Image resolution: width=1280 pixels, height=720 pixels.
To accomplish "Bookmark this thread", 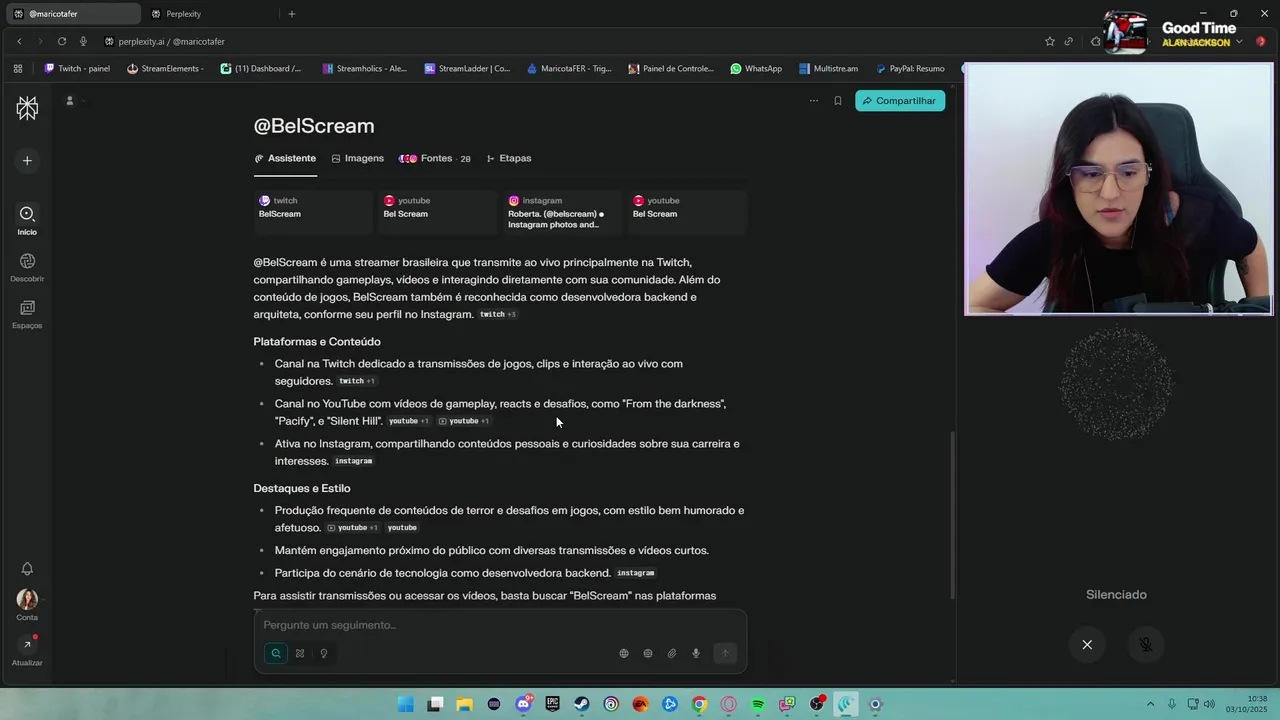I will (838, 101).
